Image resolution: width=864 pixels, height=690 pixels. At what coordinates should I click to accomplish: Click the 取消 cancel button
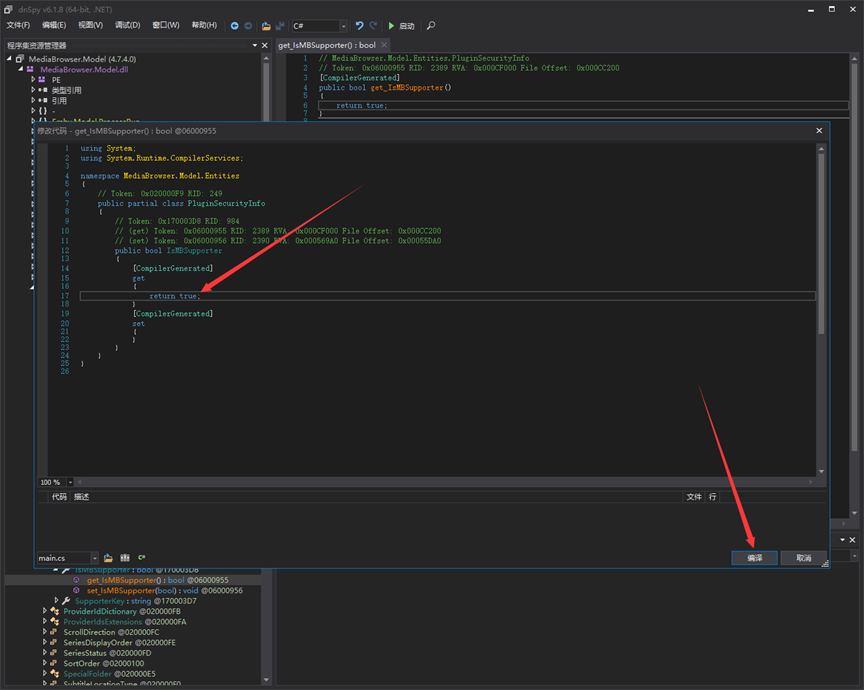(x=803, y=558)
